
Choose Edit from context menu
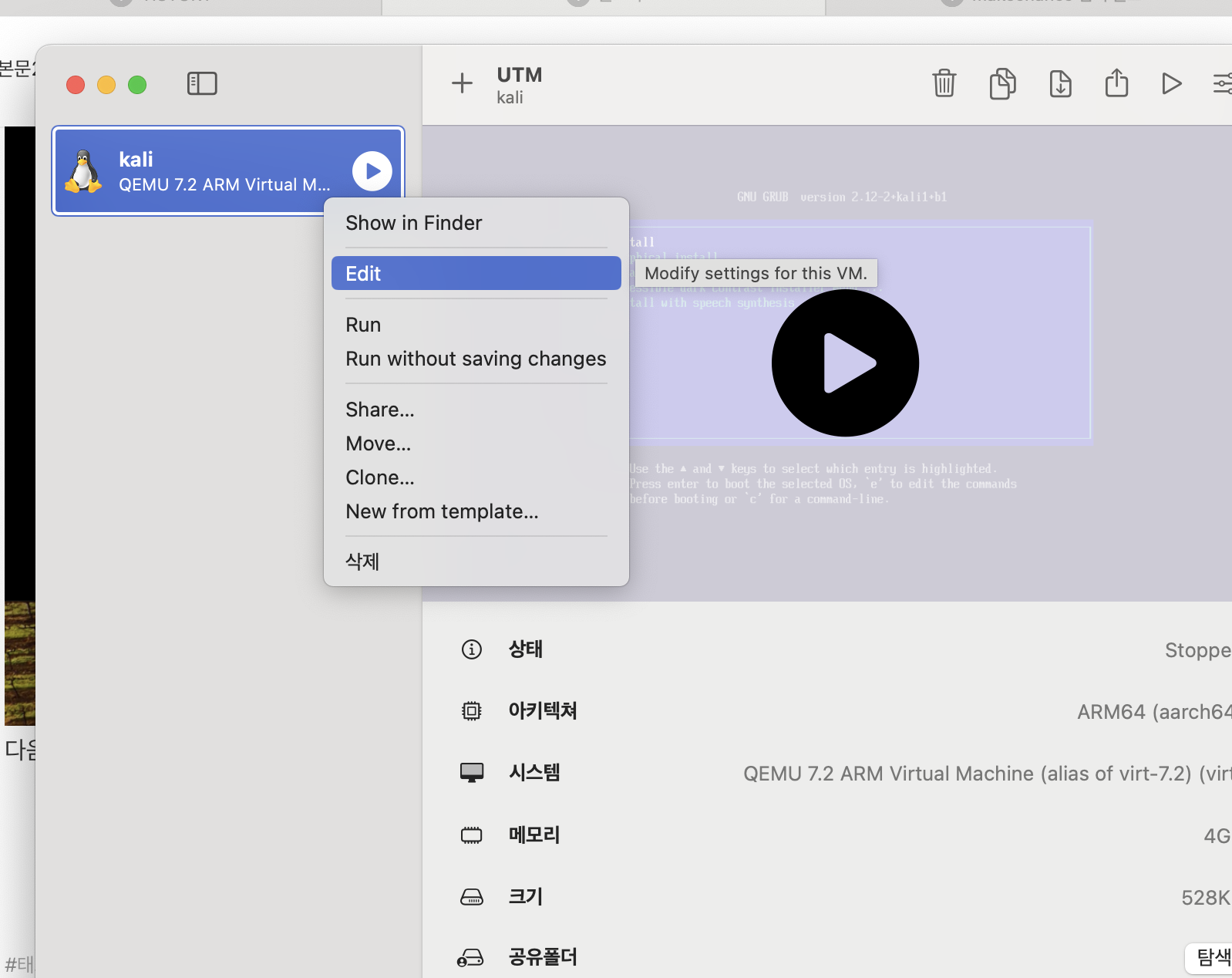point(476,273)
